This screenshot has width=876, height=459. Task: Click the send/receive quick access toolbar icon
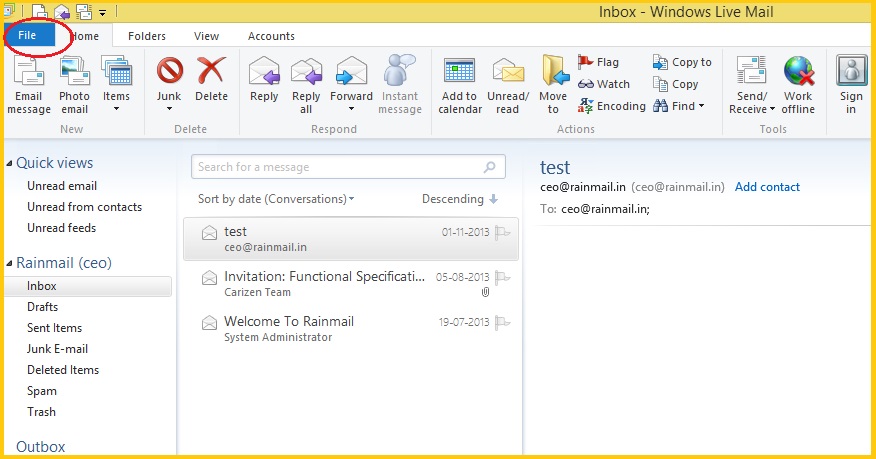pos(84,11)
